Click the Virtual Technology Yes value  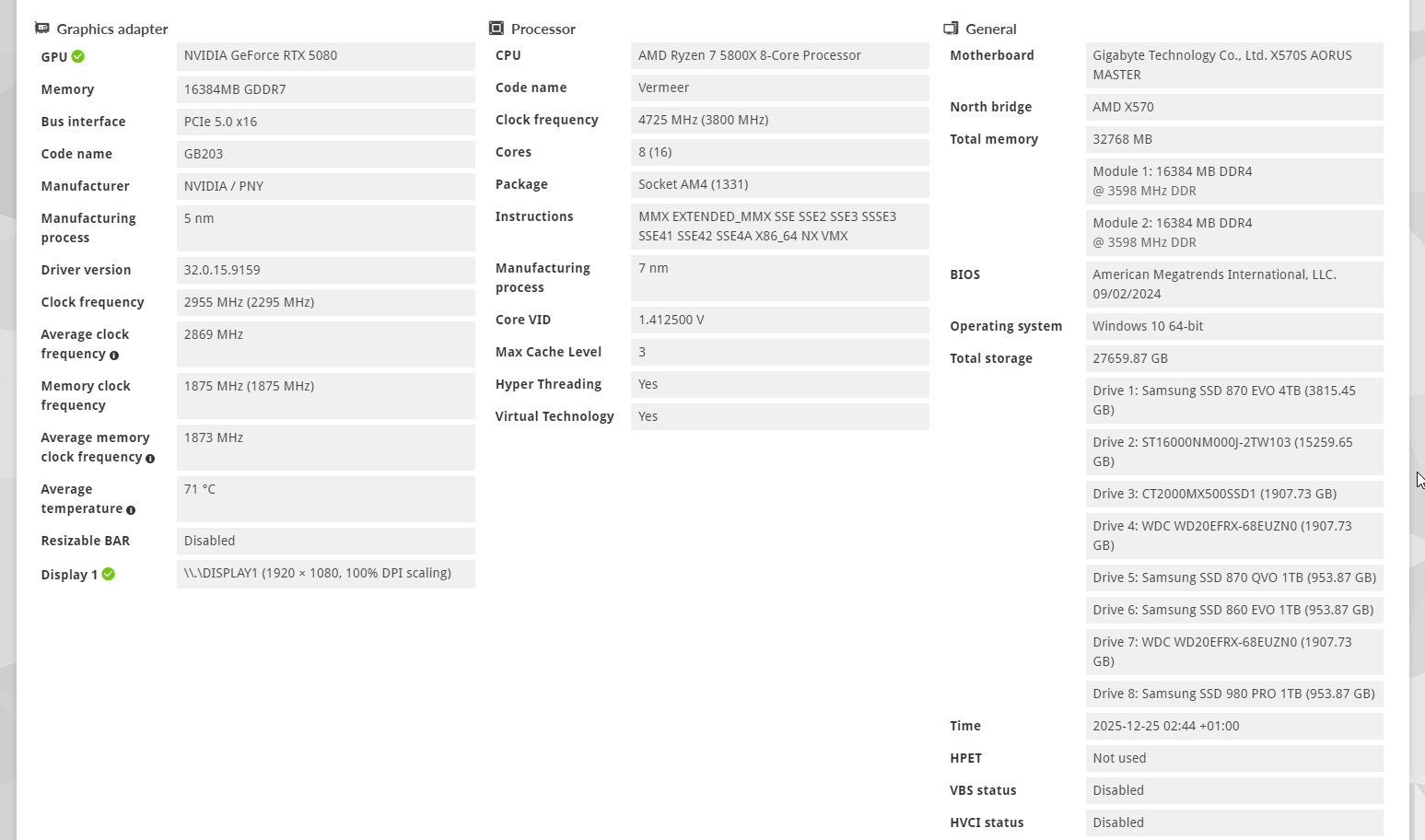(780, 416)
